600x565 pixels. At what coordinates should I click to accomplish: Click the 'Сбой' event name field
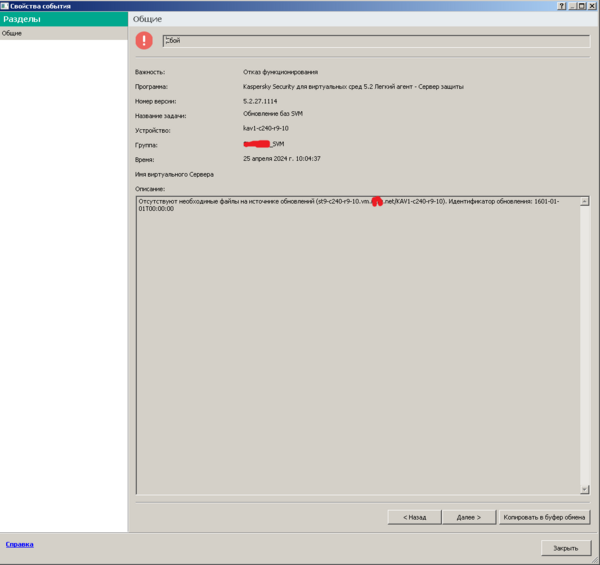click(x=376, y=41)
